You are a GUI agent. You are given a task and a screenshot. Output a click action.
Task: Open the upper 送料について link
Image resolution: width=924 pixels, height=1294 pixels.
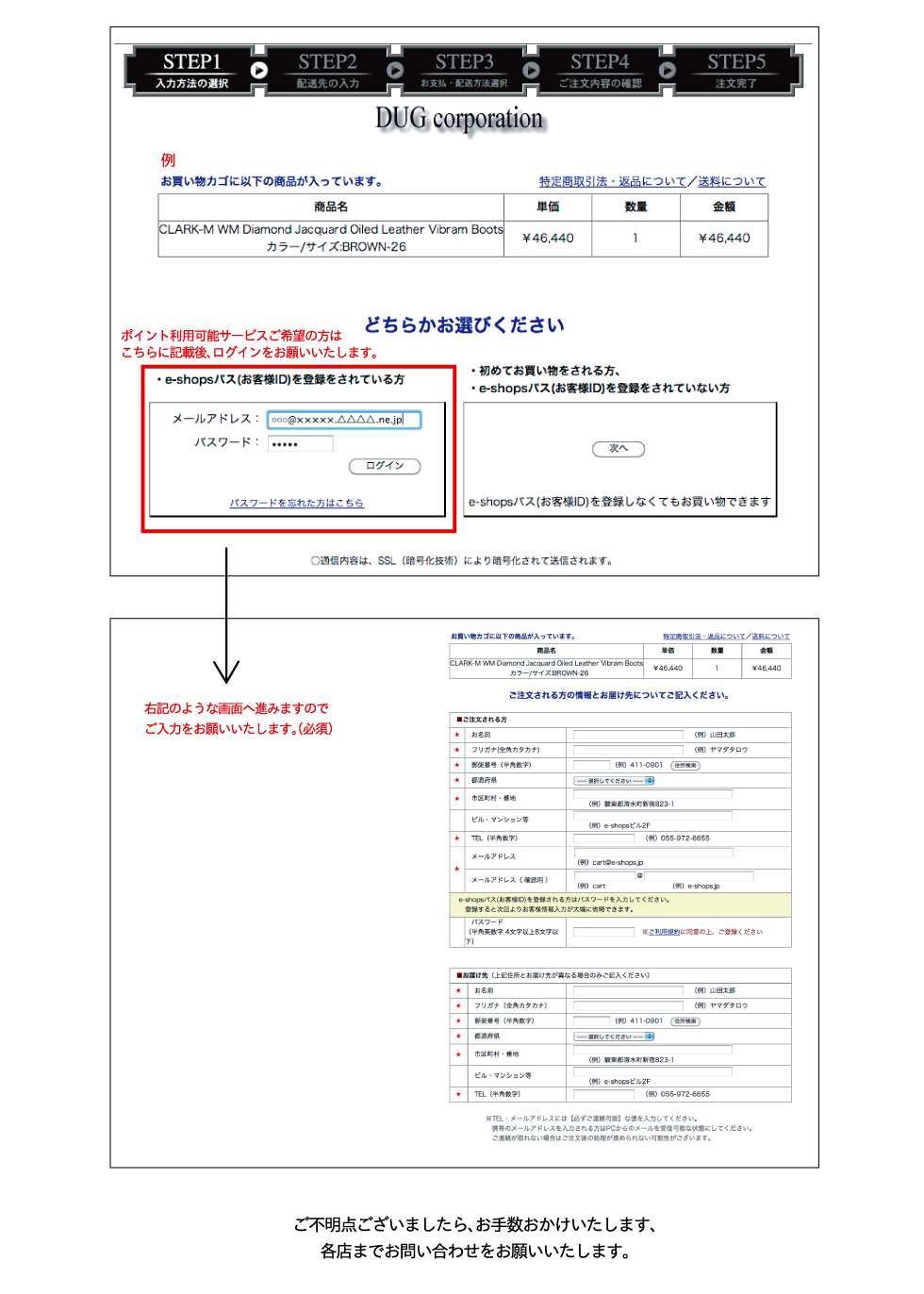732,181
